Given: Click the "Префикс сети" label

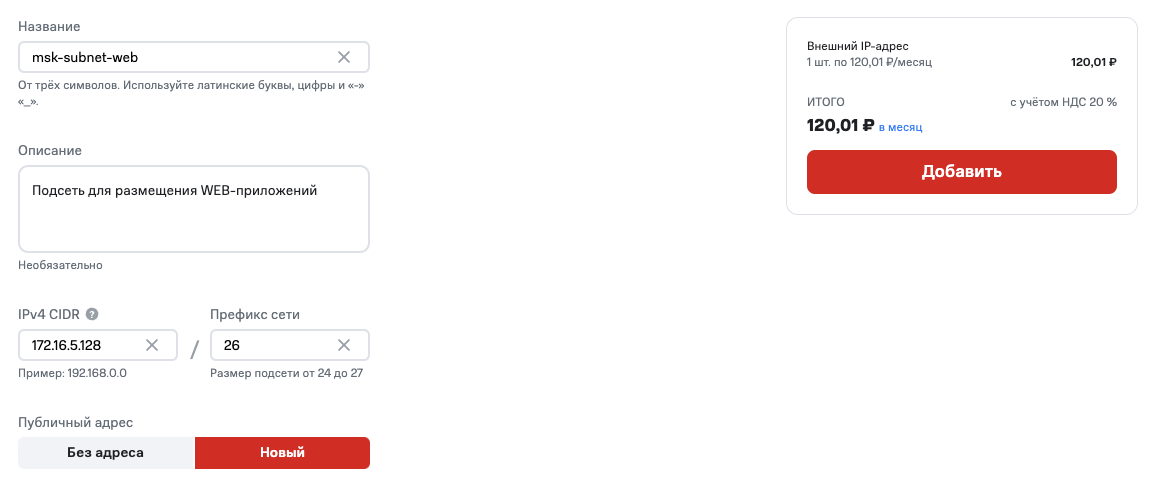Looking at the screenshot, I should (255, 314).
